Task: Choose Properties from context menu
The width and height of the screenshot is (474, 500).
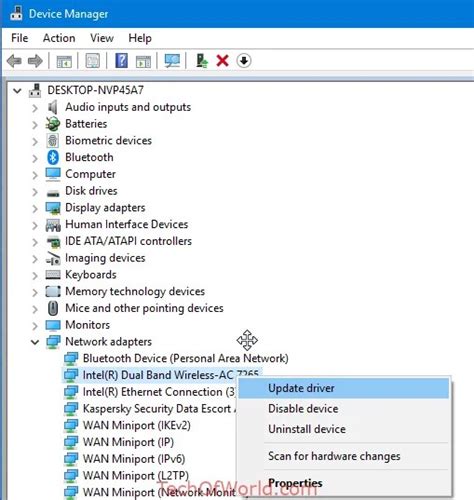Action: [344, 483]
